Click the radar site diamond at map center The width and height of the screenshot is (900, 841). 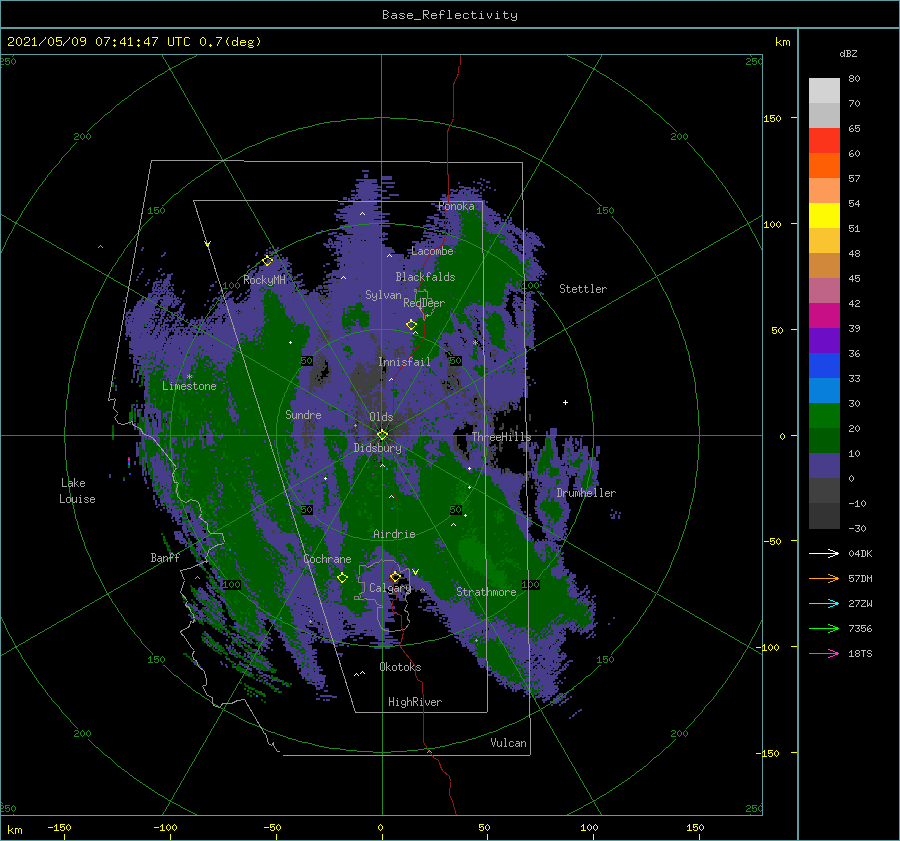pos(382,435)
